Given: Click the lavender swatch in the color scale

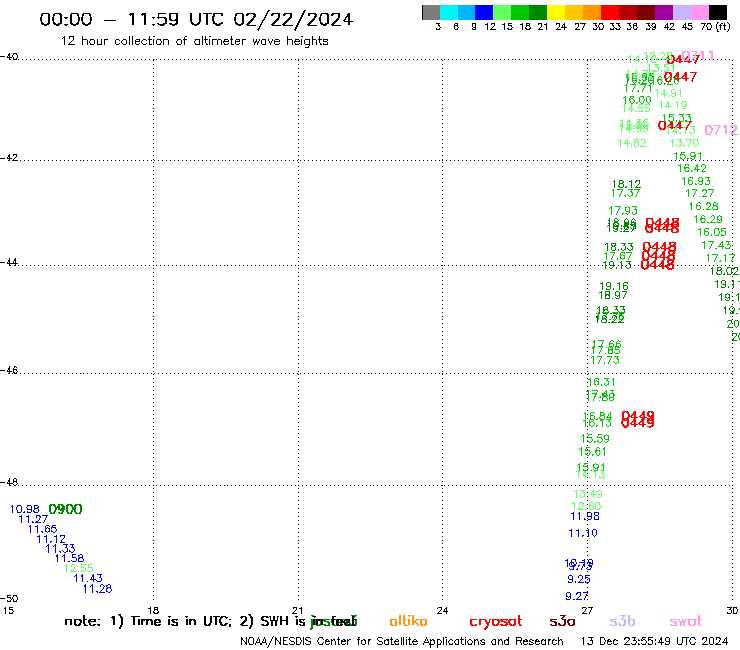Looking at the screenshot, I should (681, 12).
